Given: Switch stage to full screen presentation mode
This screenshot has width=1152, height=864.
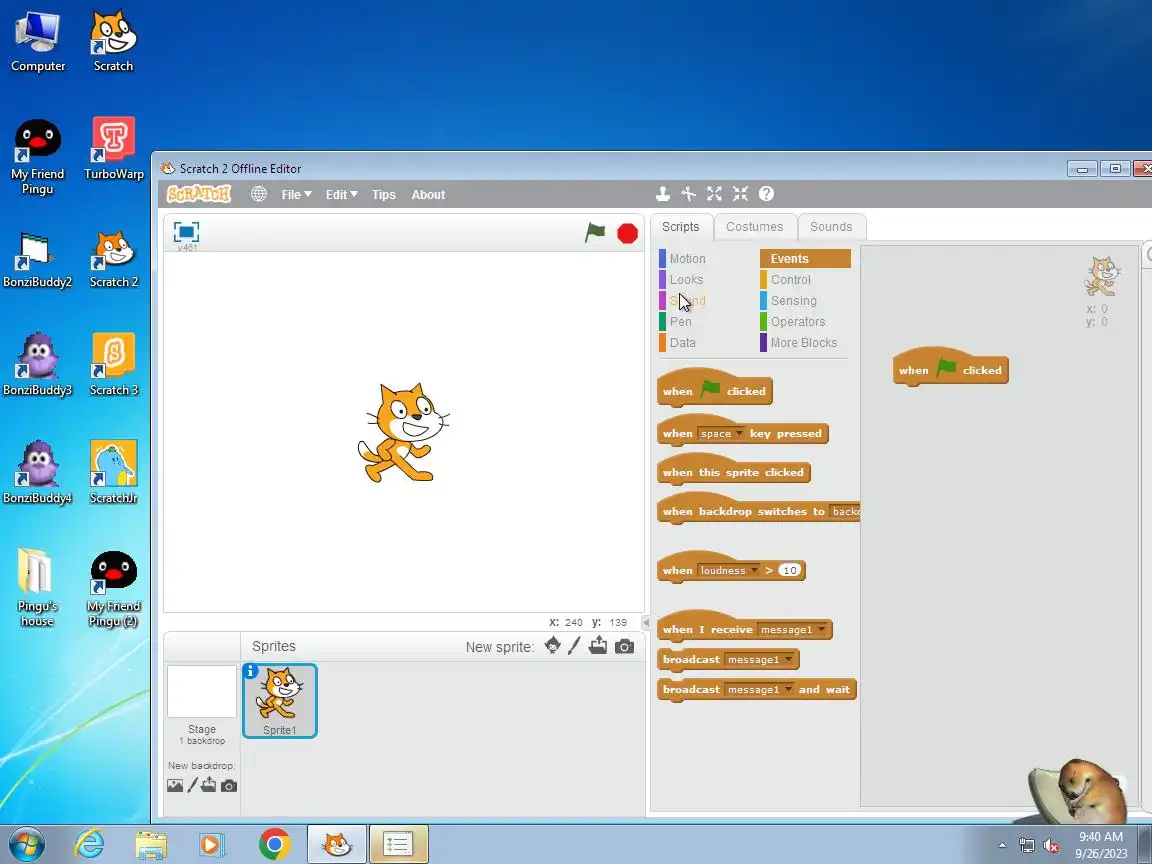Looking at the screenshot, I should [x=187, y=232].
